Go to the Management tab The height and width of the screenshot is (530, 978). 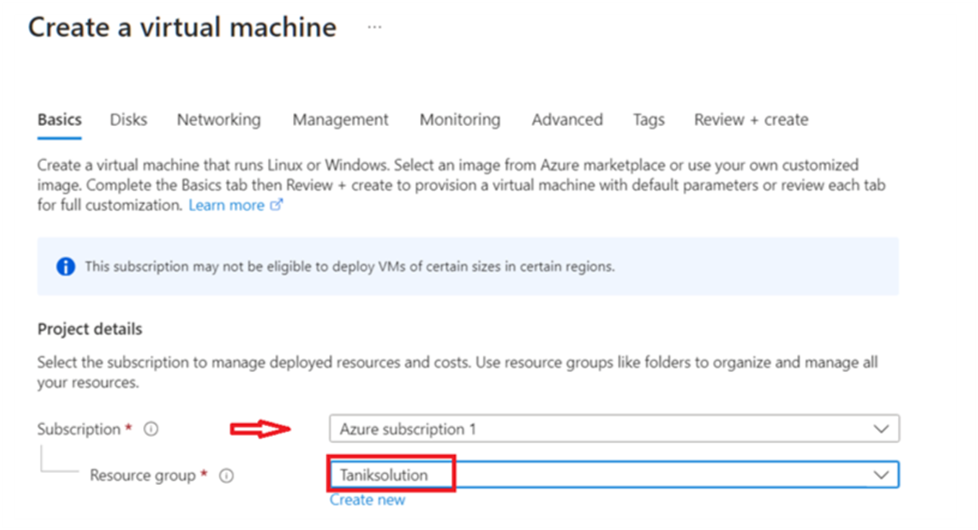tap(340, 120)
